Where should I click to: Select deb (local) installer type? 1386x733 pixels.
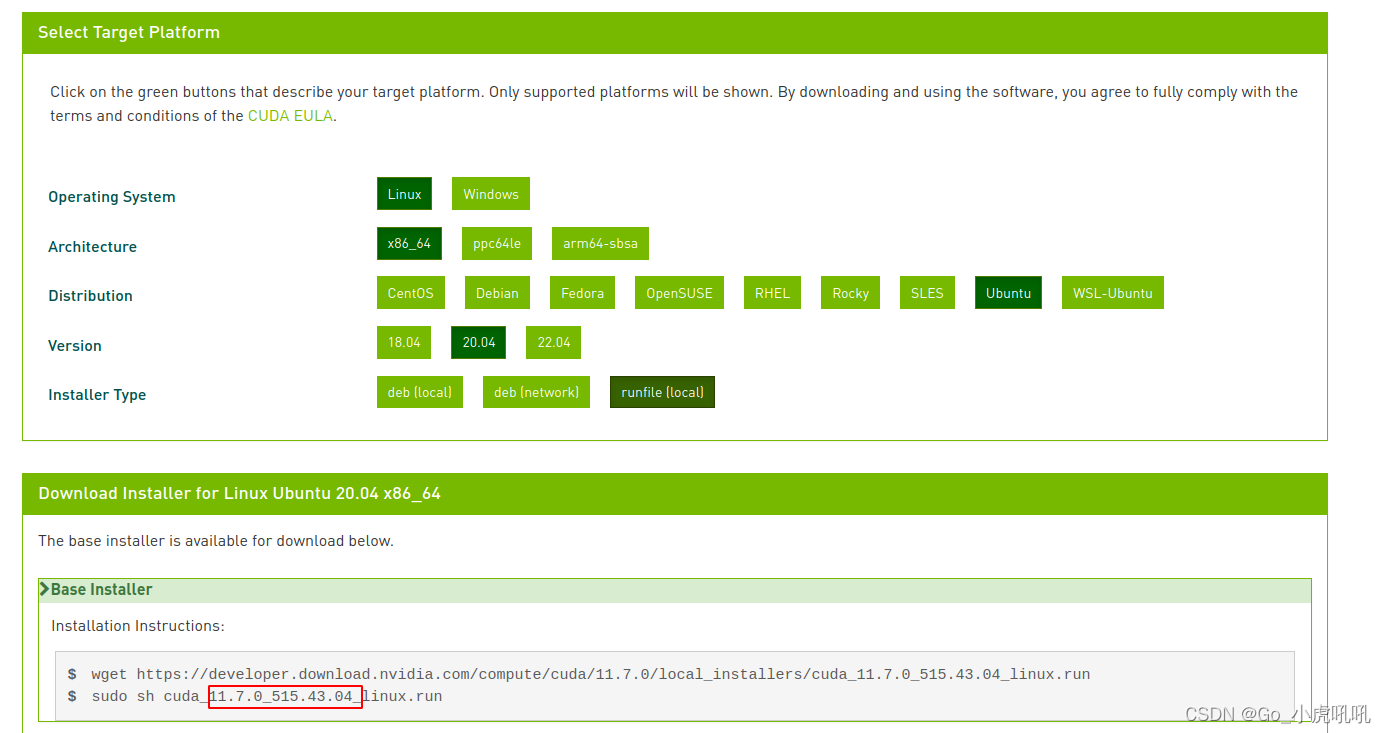coord(419,392)
